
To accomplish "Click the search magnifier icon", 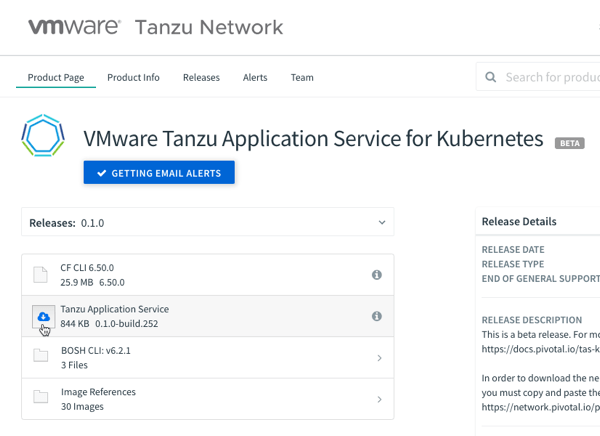I will 491,77.
